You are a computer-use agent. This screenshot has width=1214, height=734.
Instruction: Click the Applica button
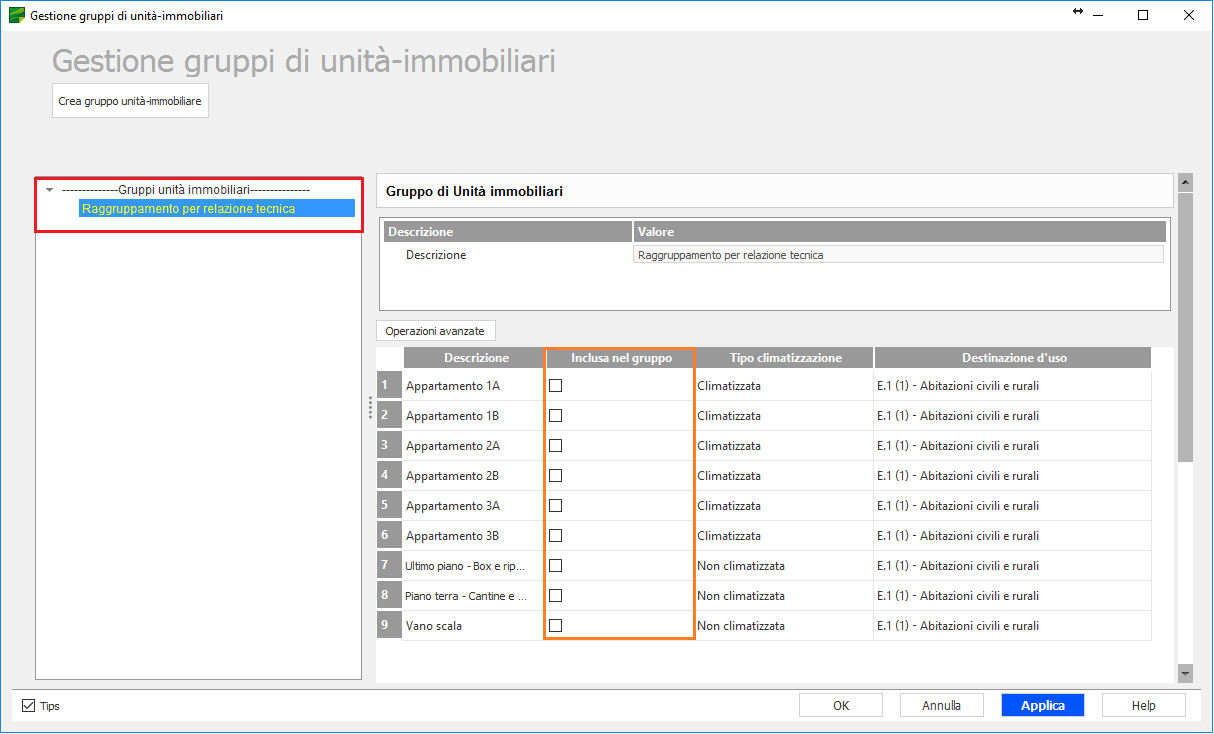(1042, 706)
